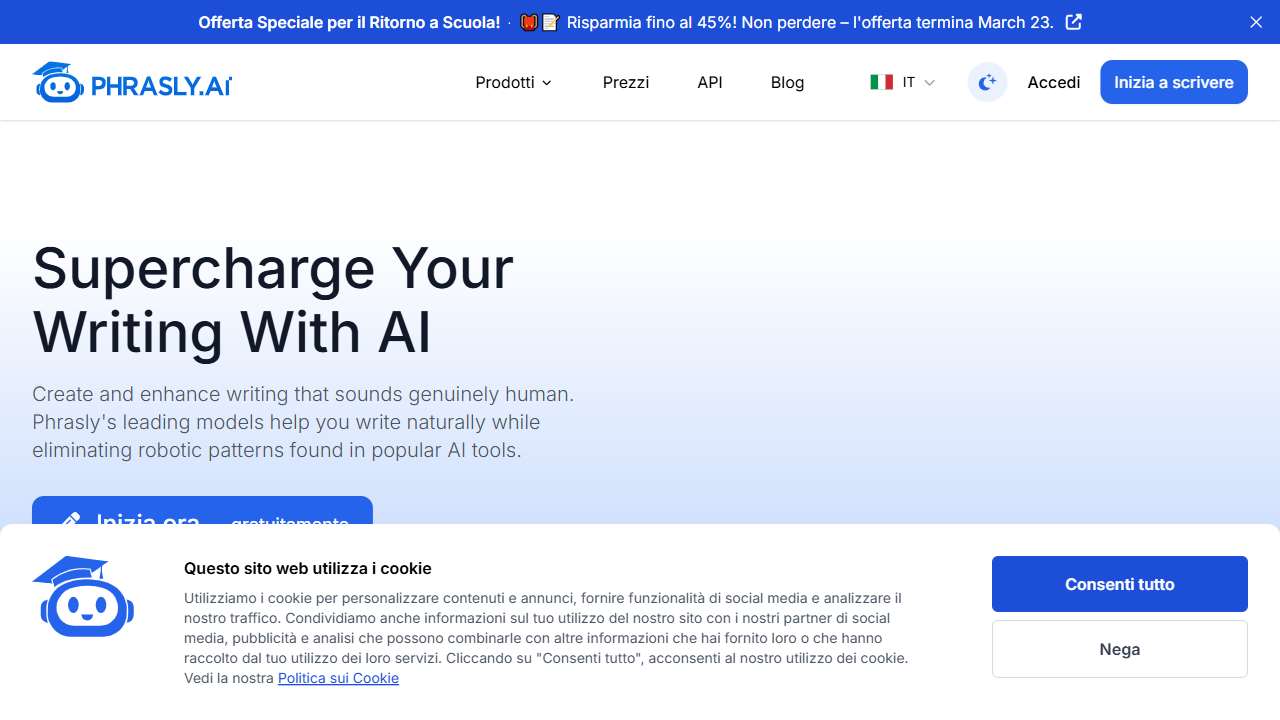Click the Inizia a scrivere button
The height and width of the screenshot is (720, 1280).
1173,82
